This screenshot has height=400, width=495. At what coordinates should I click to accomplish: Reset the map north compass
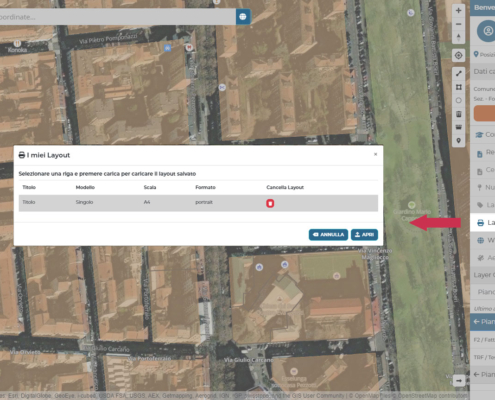click(x=458, y=37)
